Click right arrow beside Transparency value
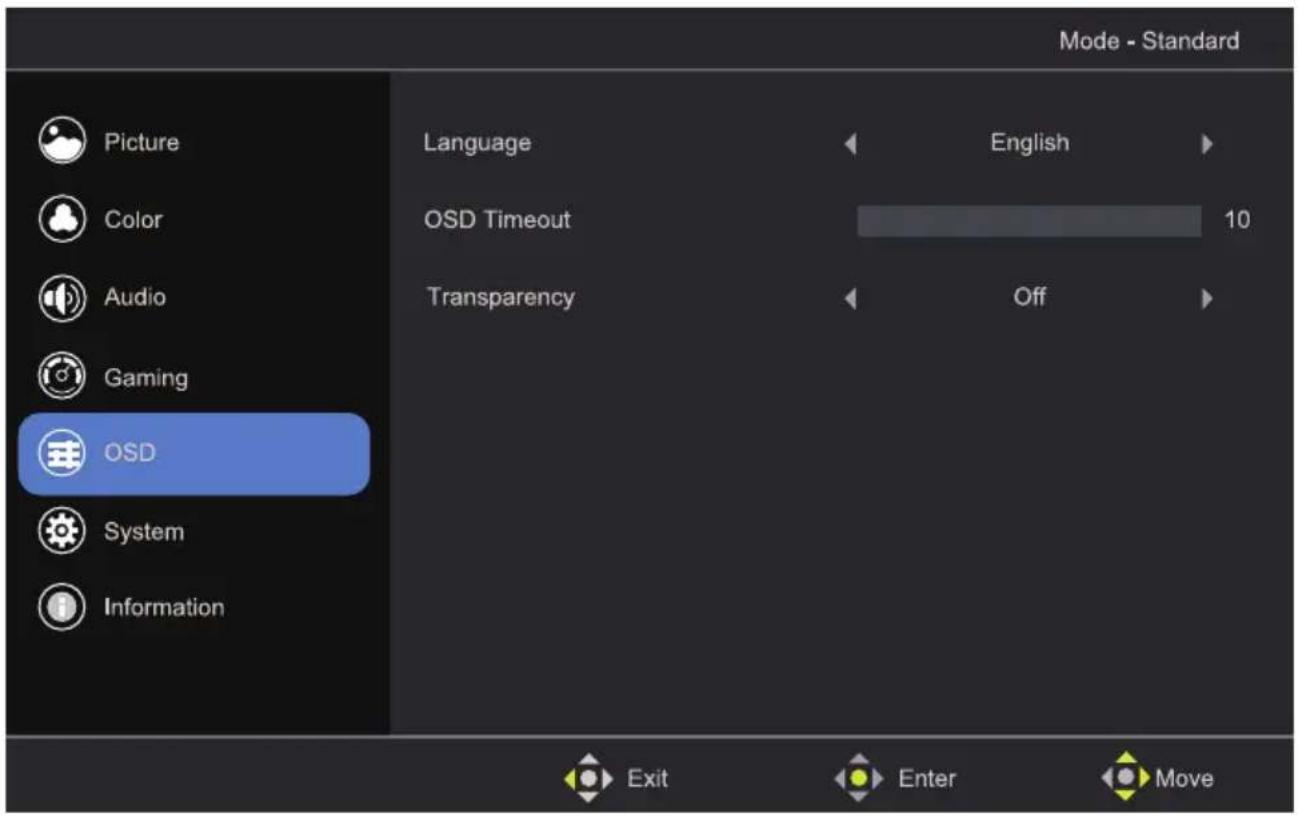The height and width of the screenshot is (815, 1298). tap(1208, 298)
